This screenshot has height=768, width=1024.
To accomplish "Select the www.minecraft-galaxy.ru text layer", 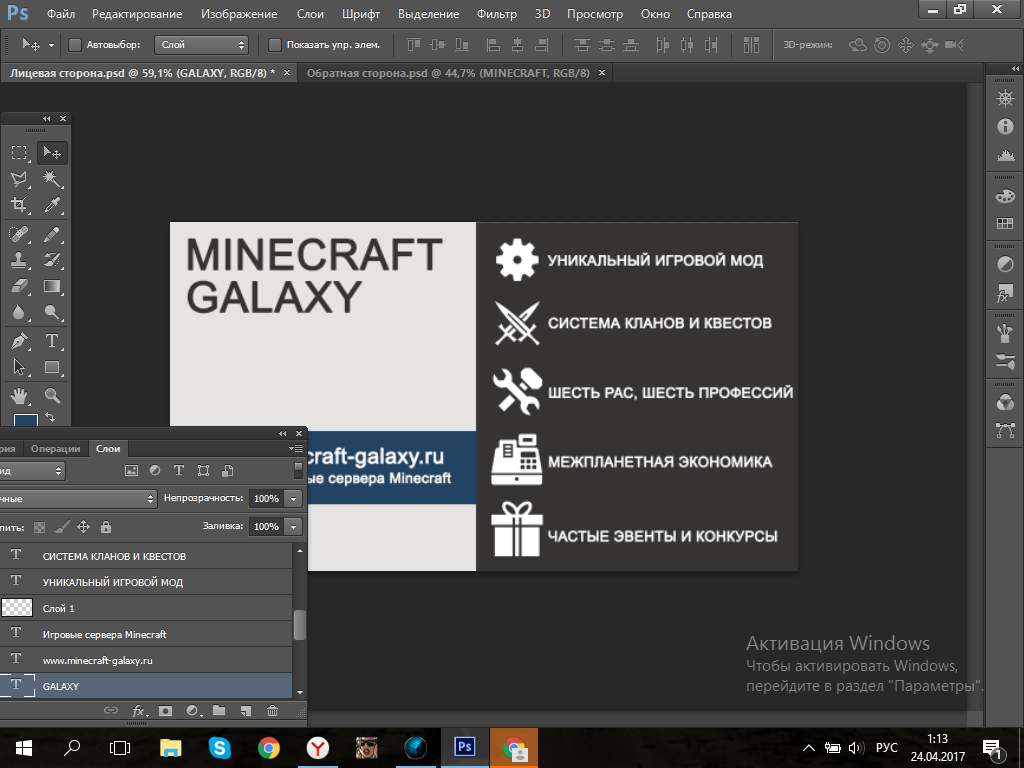I will (x=98, y=661).
